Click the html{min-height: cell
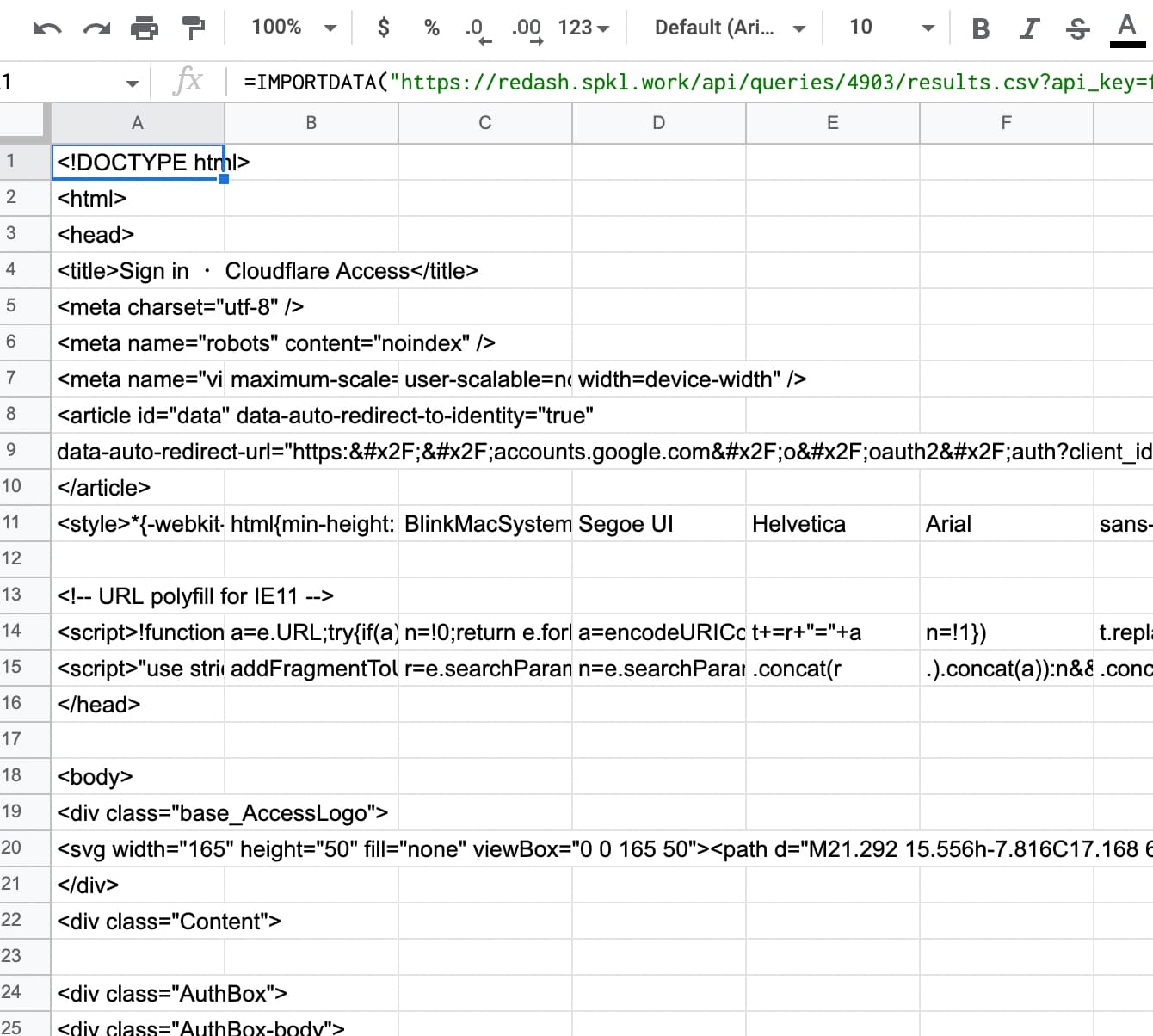 [x=311, y=524]
